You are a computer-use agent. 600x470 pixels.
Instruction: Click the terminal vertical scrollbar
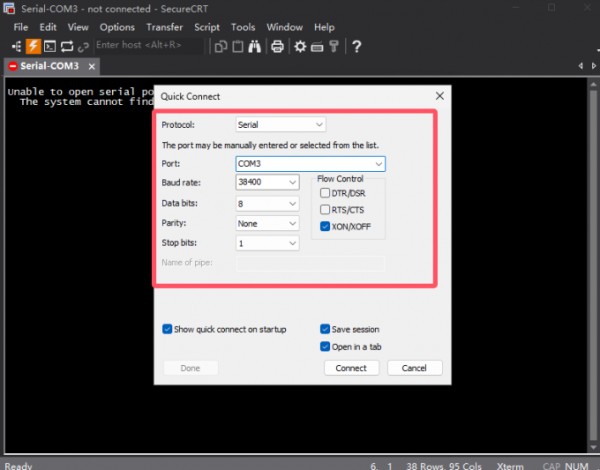pyautogui.click(x=593, y=264)
